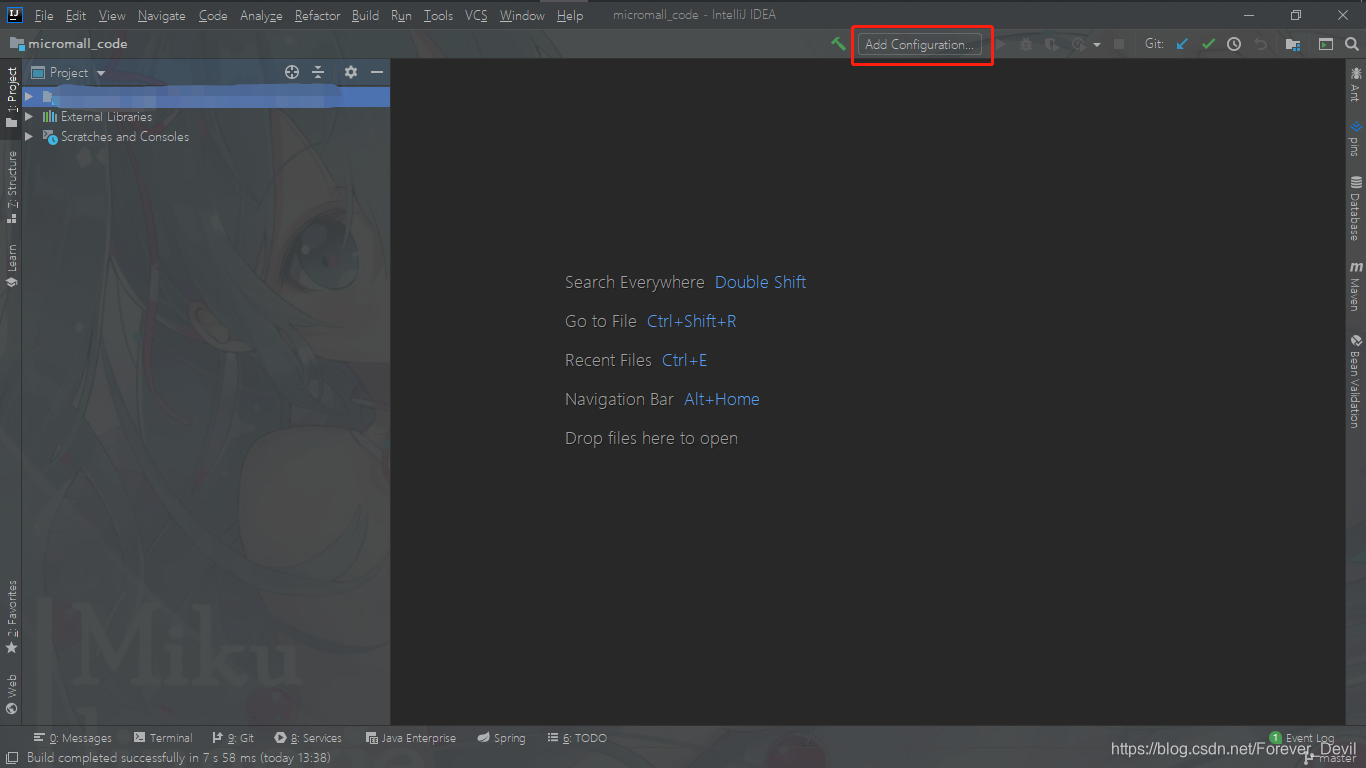Open the Web side tab
Viewport: 1366px width, 768px height.
(11, 695)
